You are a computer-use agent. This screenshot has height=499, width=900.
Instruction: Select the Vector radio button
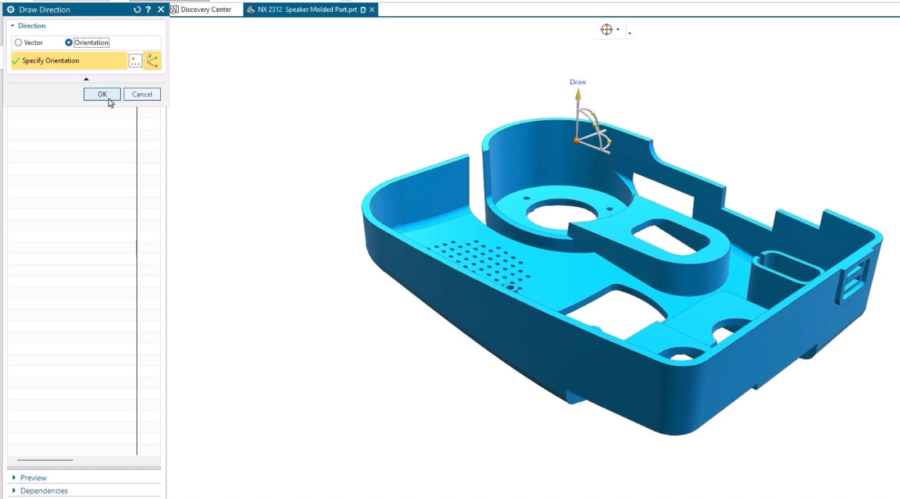point(18,43)
